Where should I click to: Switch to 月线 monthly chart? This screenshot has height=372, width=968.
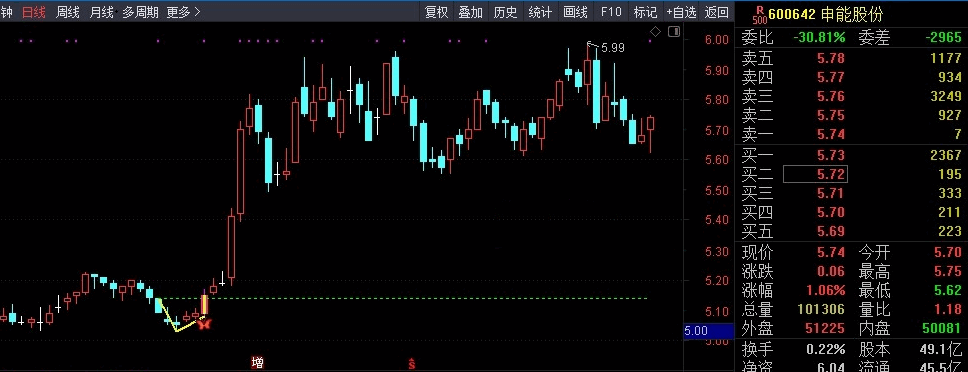point(101,12)
